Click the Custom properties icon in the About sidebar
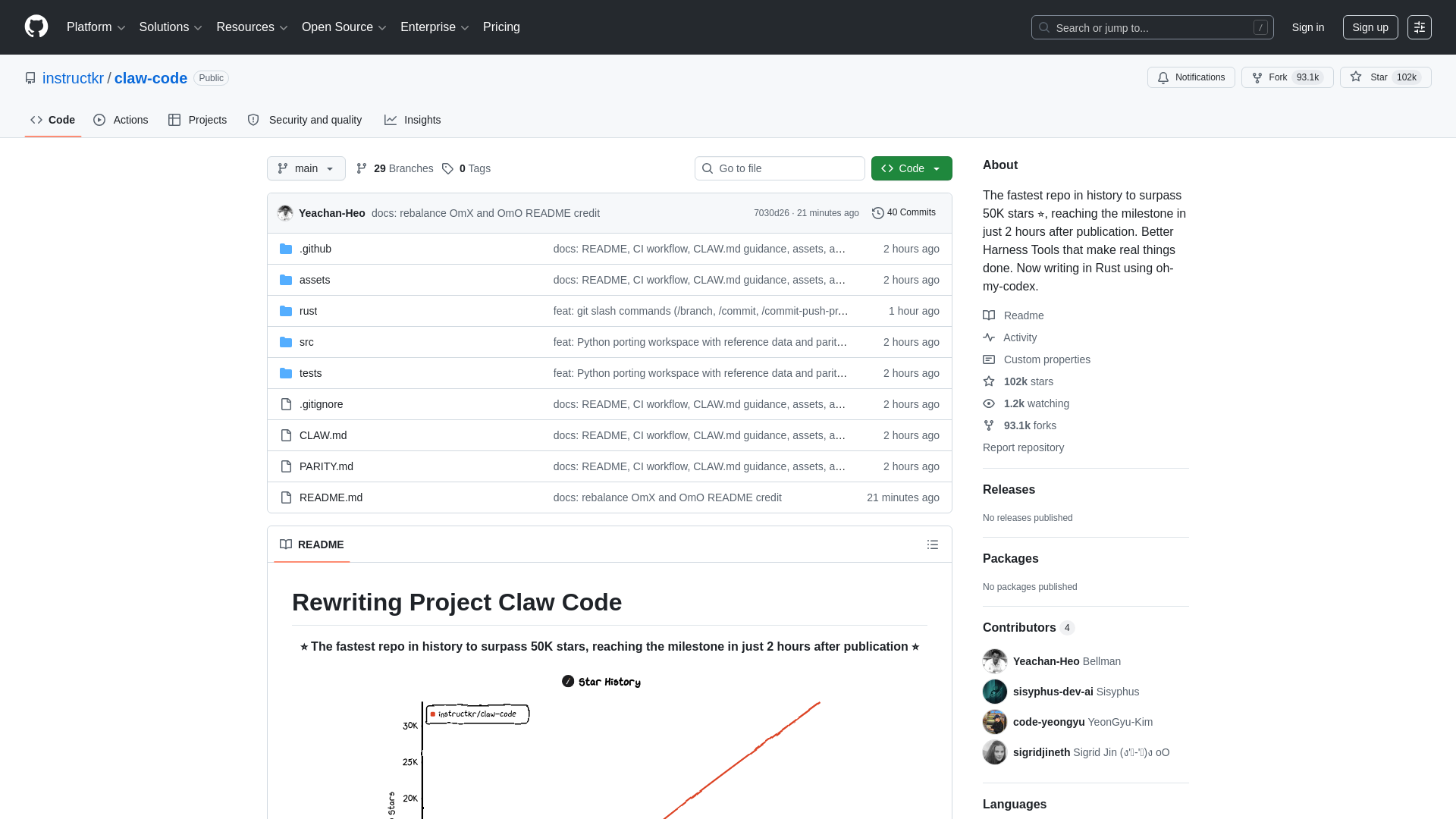Screen dimensions: 1456x819 (988, 359)
